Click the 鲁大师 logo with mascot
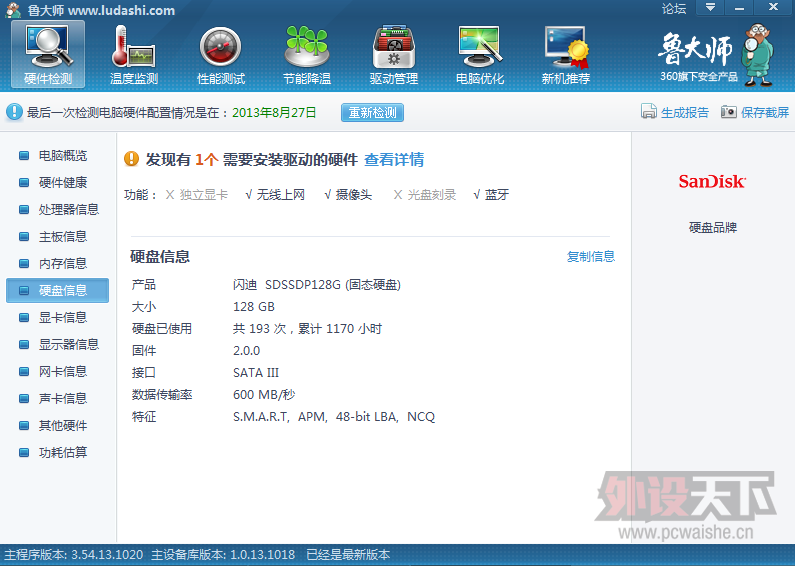795x566 pixels. pyautogui.click(x=716, y=55)
